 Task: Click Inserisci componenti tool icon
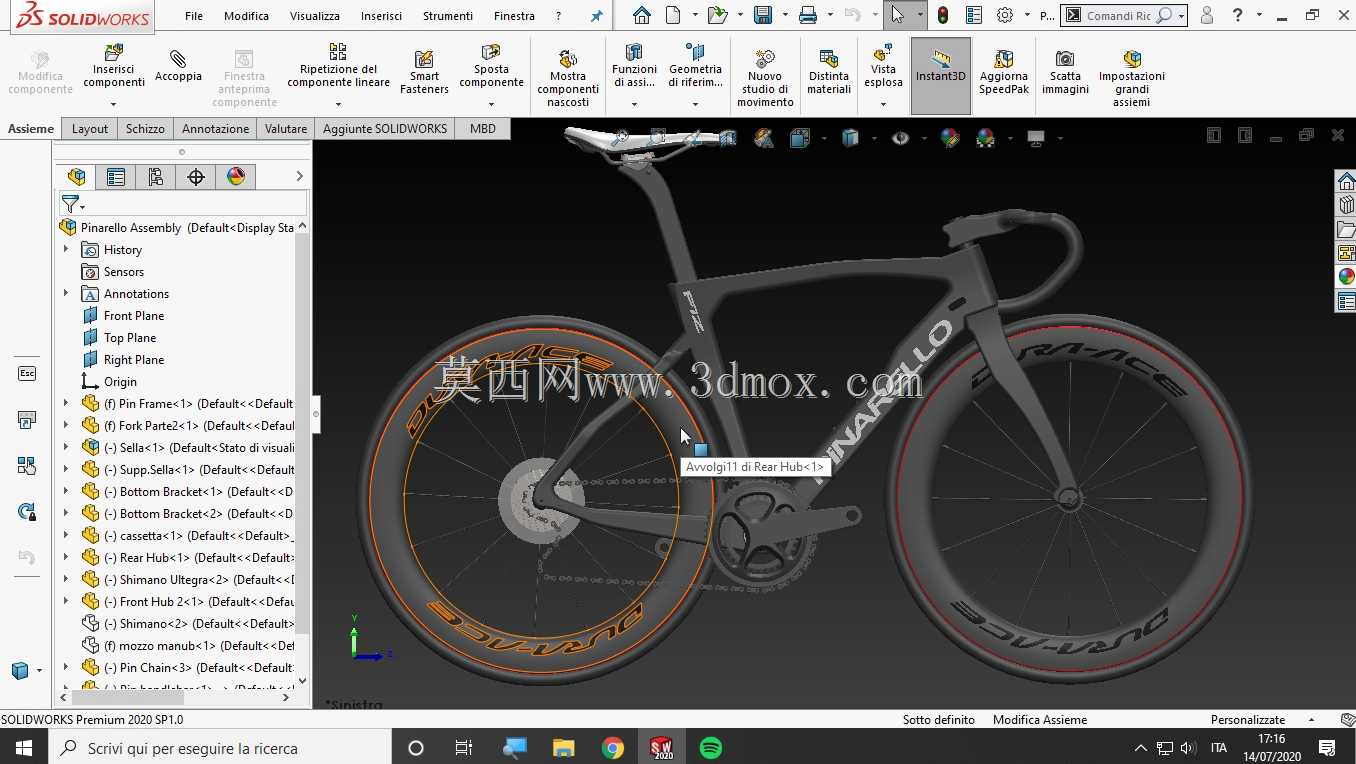click(114, 52)
